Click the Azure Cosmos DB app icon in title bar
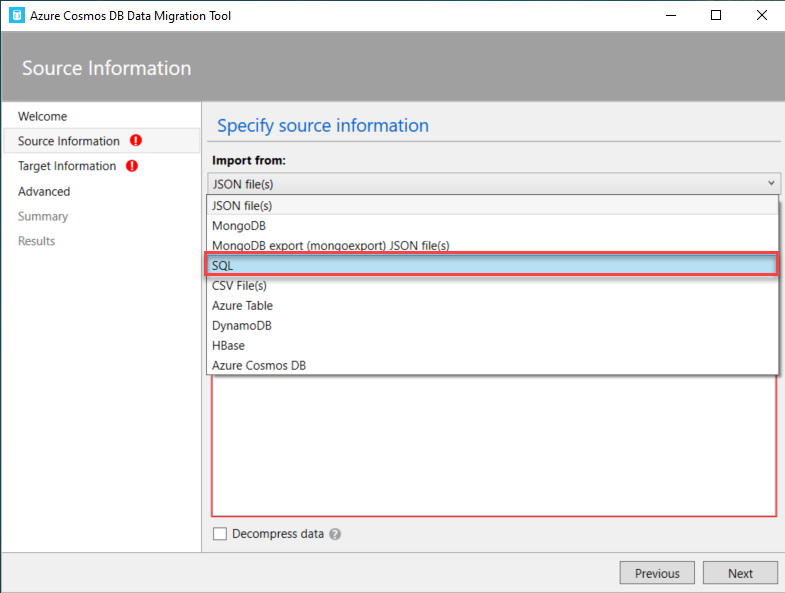 17,16
